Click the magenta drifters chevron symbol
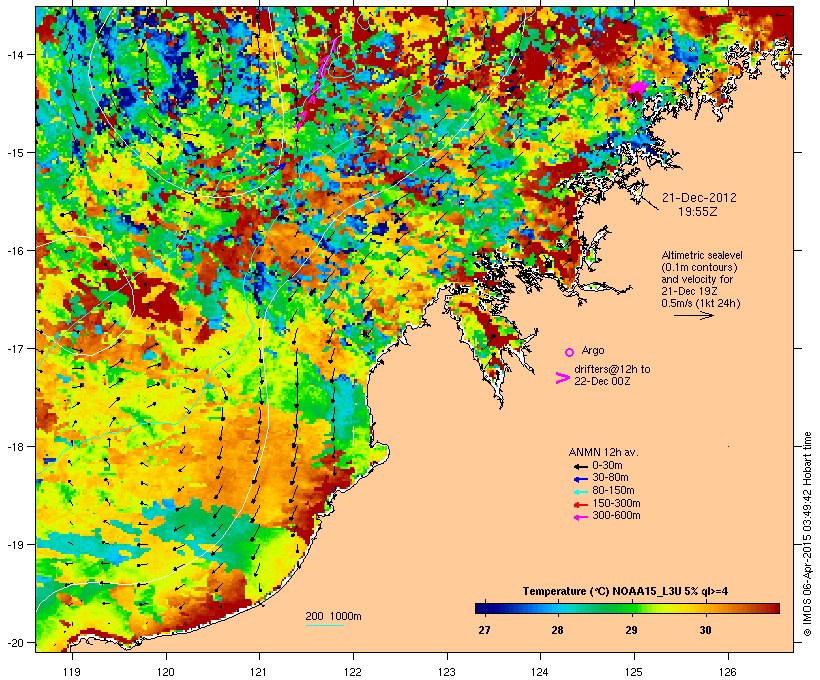This screenshot has height=680, width=820. 562,378
